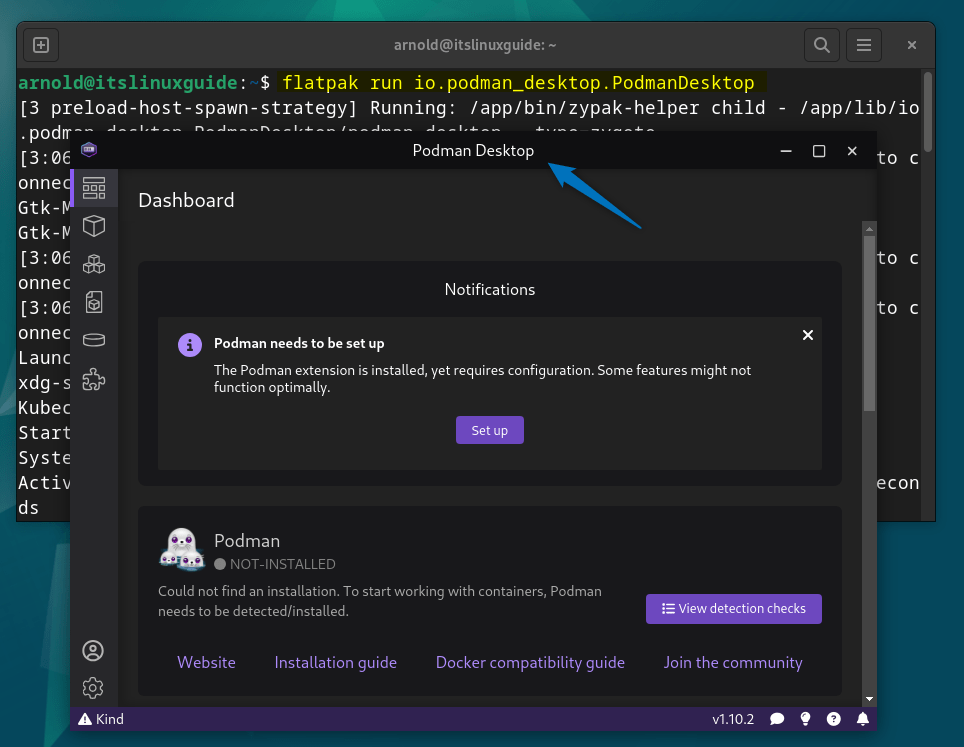Viewport: 964px width, 747px height.
Task: Open notifications via the bell icon
Action: pyautogui.click(x=863, y=718)
